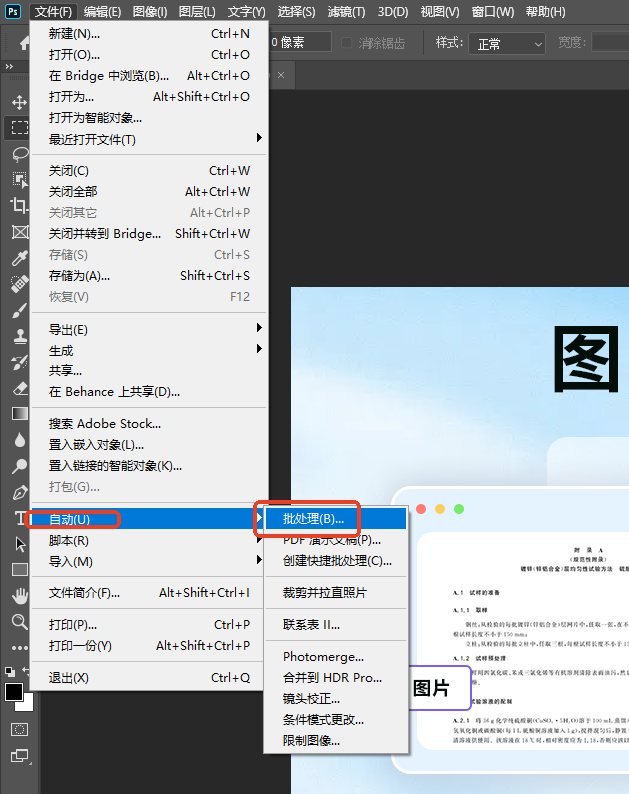Image resolution: width=629 pixels, height=794 pixels.
Task: Close the open document tab
Action: 281,75
